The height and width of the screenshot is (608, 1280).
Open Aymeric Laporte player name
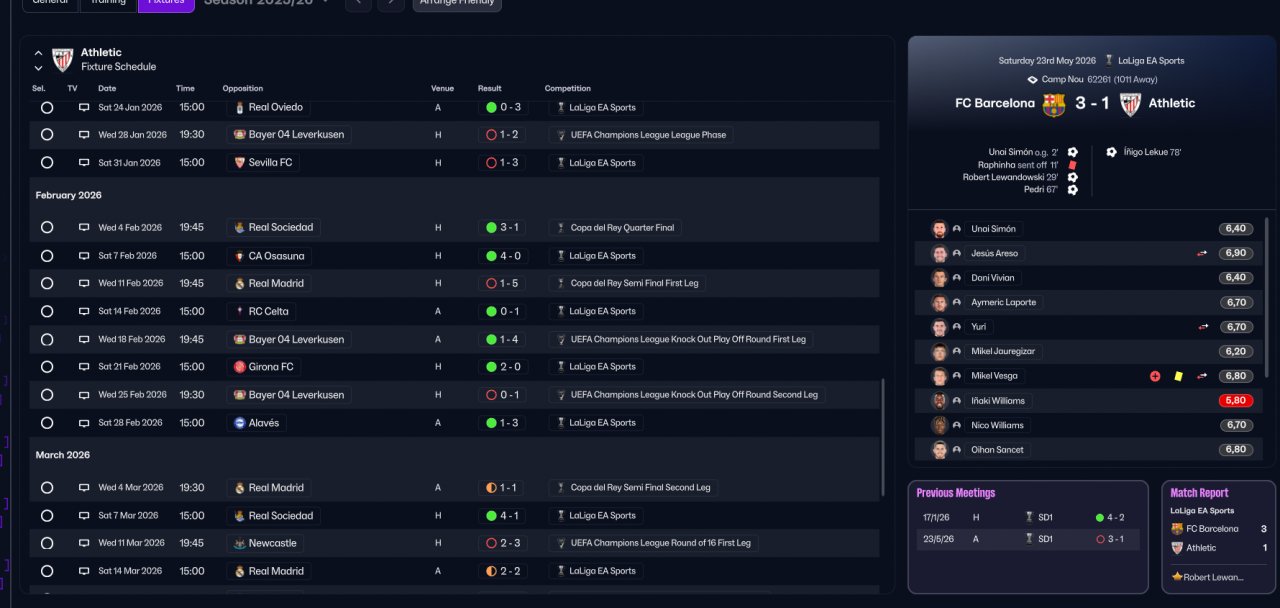[x=1004, y=302]
